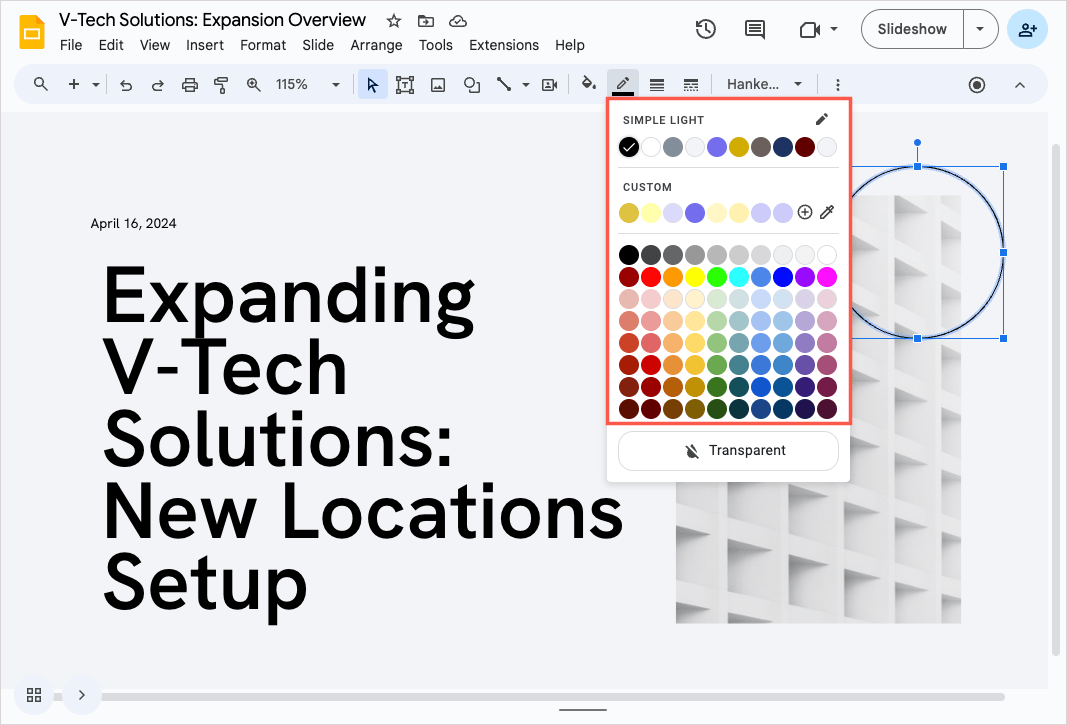Screen dimensions: 1067x725
Task: Edit the Simple Light theme colors pencil
Action: [822, 120]
